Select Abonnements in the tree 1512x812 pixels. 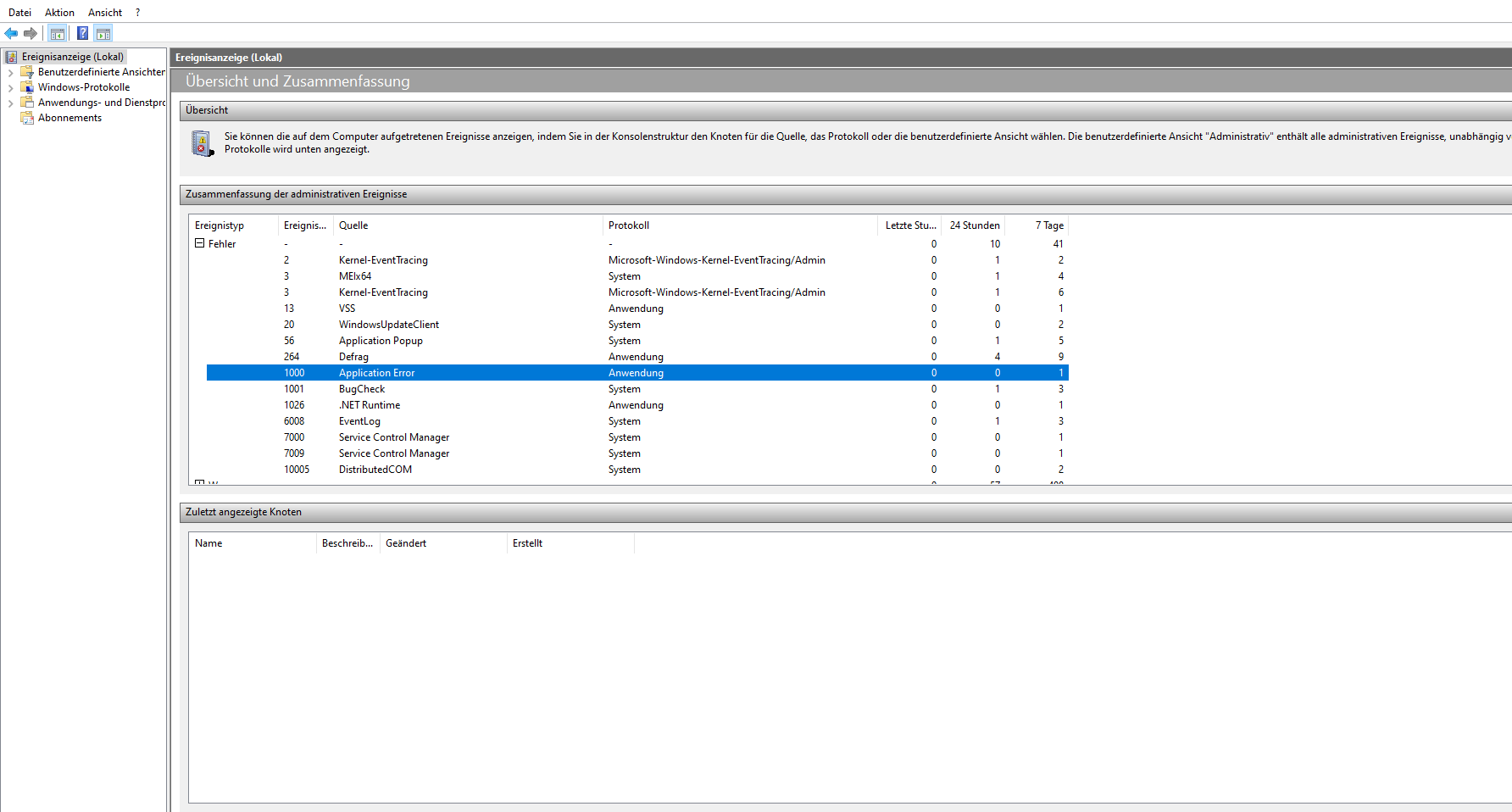[69, 118]
